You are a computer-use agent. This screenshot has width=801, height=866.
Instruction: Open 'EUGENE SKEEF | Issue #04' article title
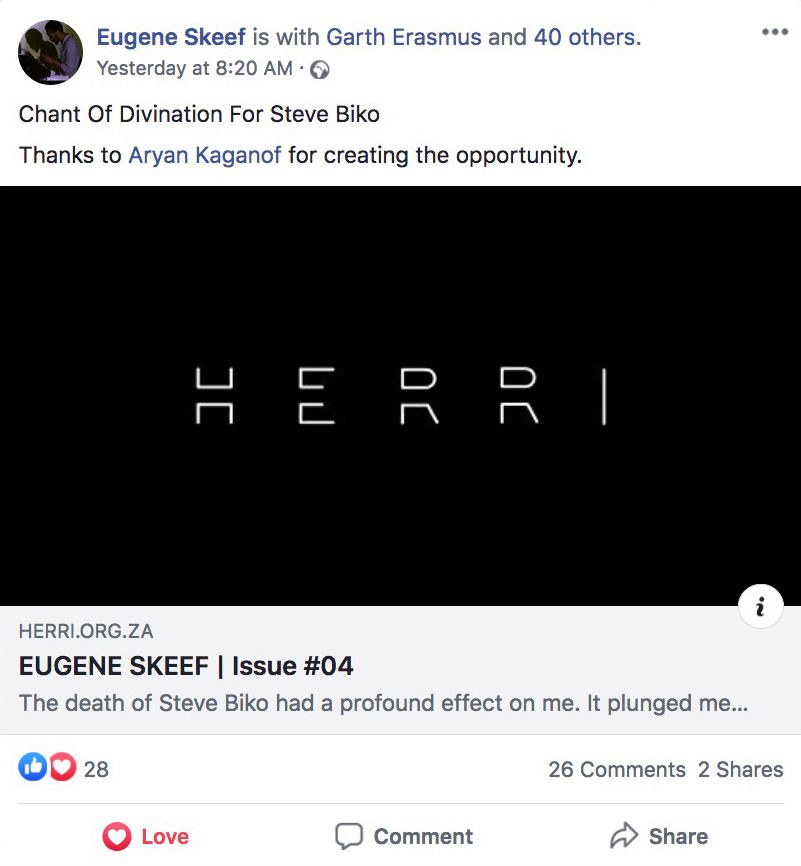coord(186,666)
